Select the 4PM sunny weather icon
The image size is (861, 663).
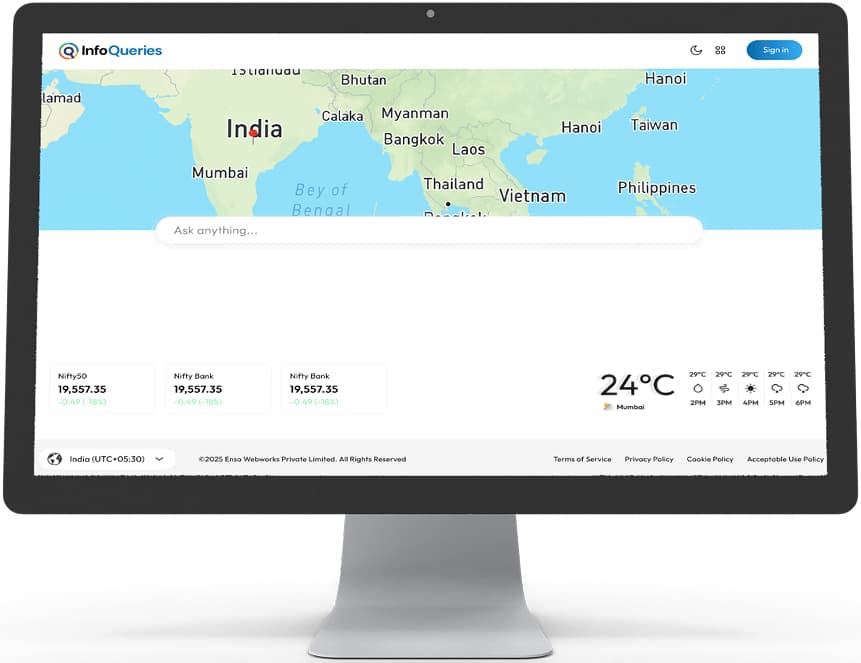tap(749, 388)
